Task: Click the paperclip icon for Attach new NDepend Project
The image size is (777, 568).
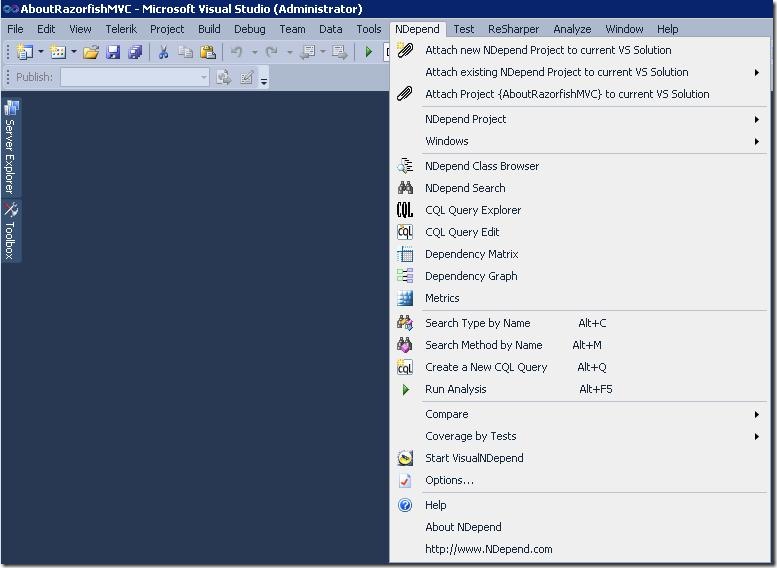Action: tap(405, 50)
